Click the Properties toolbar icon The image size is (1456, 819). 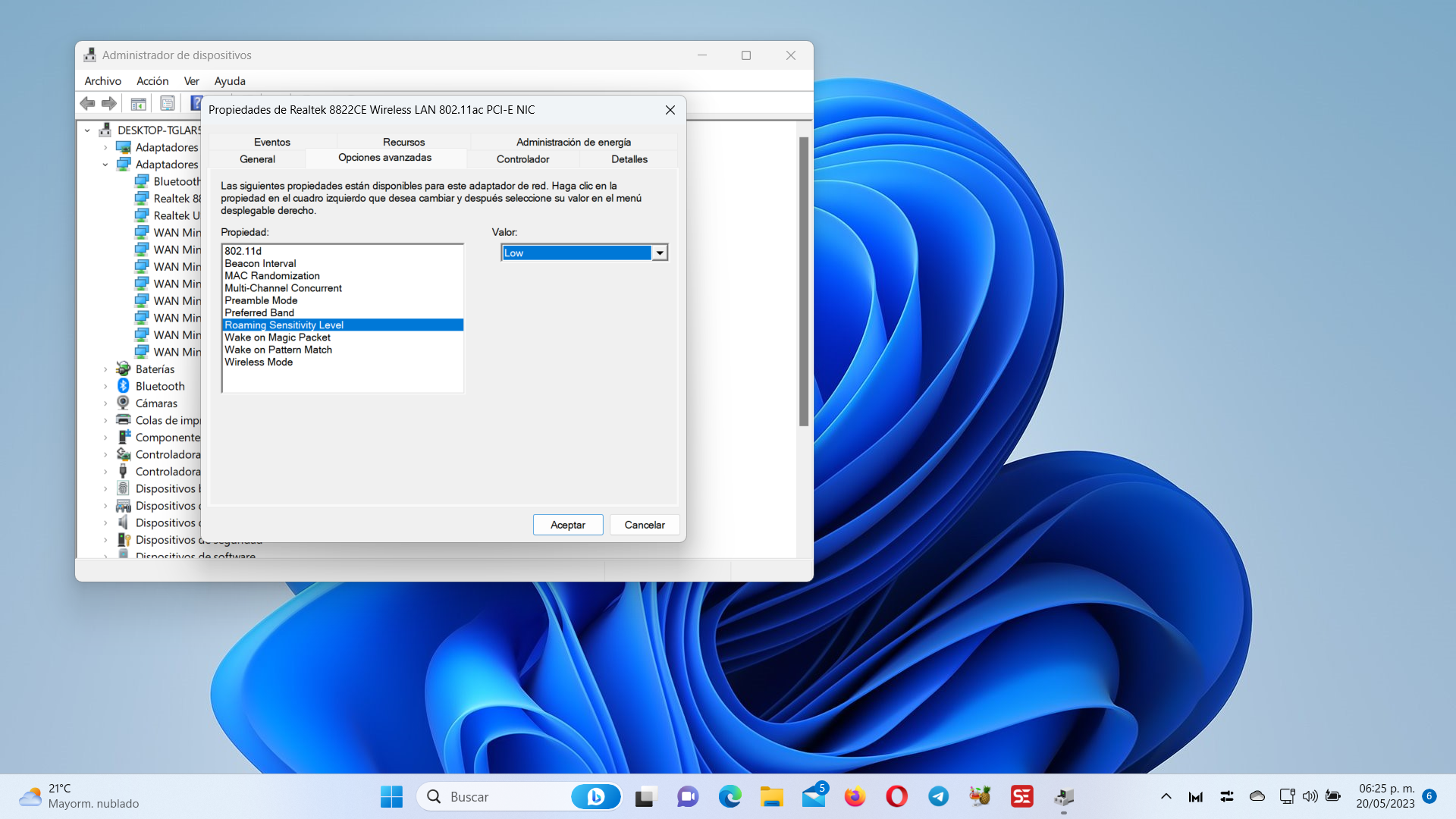click(x=168, y=103)
